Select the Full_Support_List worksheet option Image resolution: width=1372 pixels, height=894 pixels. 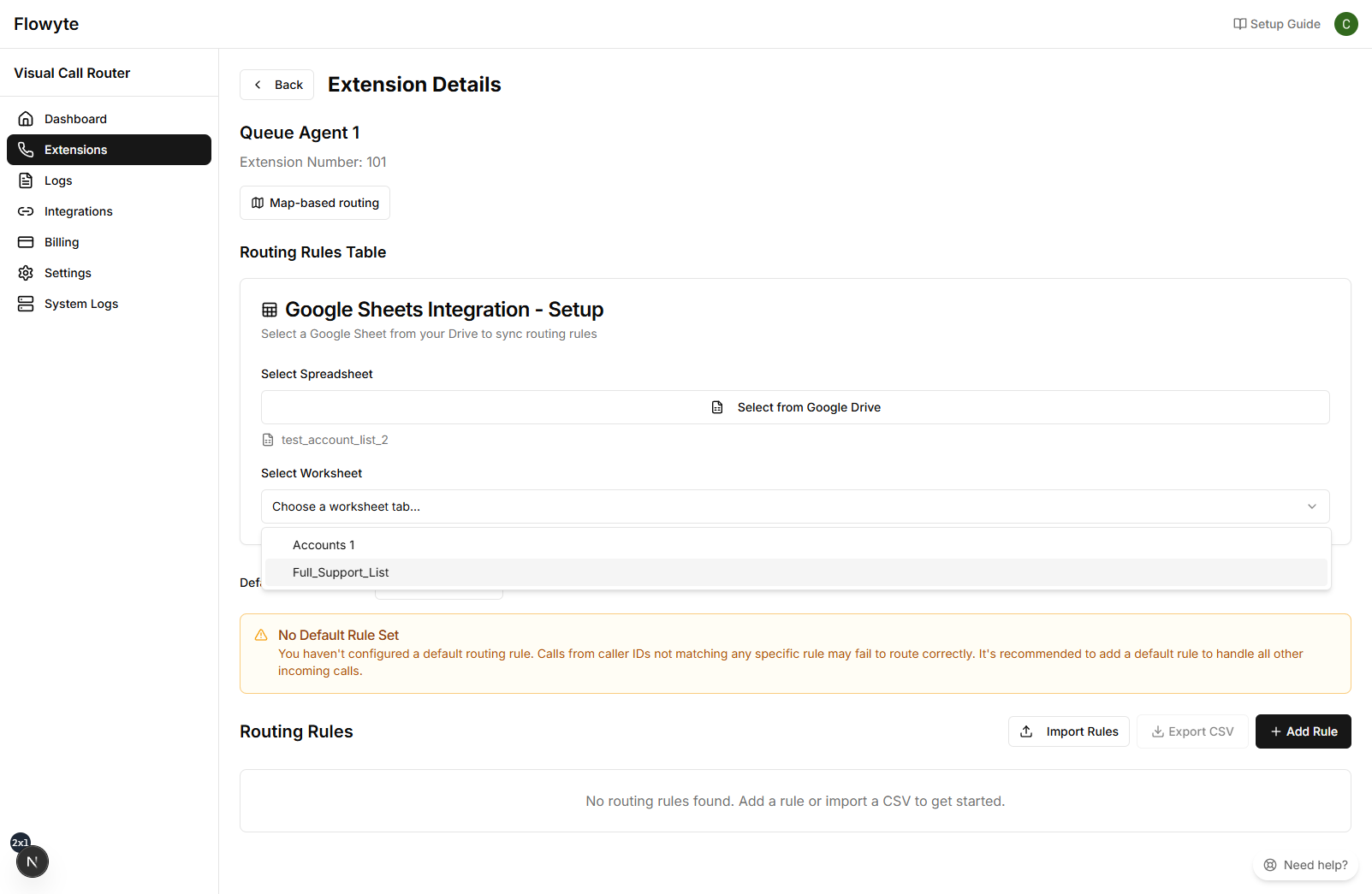[341, 572]
